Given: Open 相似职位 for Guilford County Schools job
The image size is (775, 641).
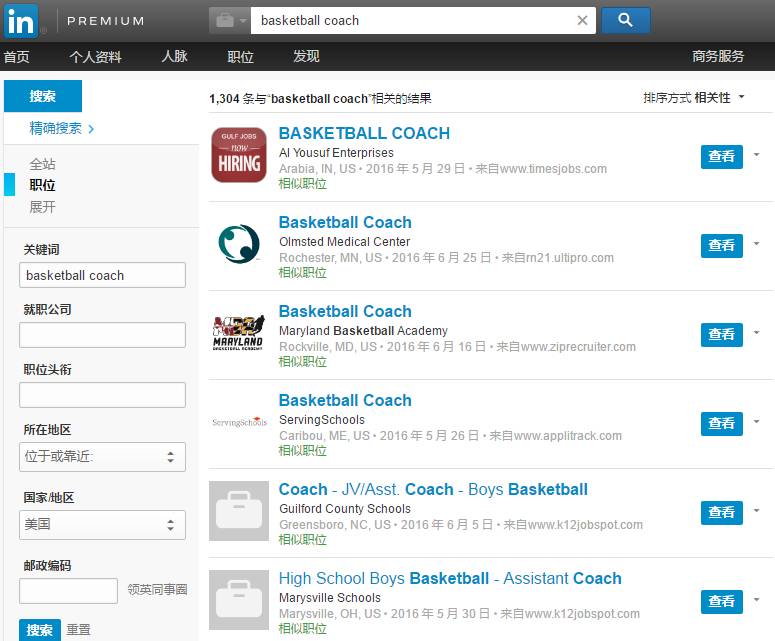Looking at the screenshot, I should click(302, 540).
